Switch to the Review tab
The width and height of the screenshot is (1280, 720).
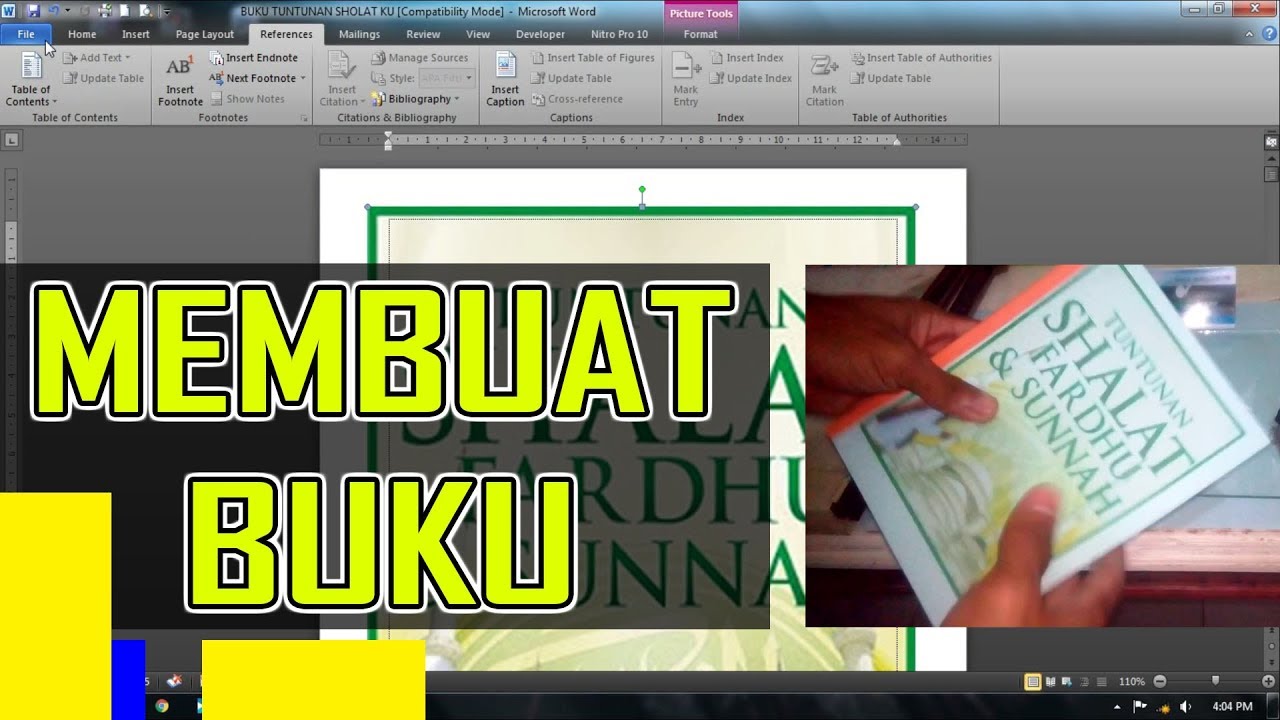[x=423, y=34]
